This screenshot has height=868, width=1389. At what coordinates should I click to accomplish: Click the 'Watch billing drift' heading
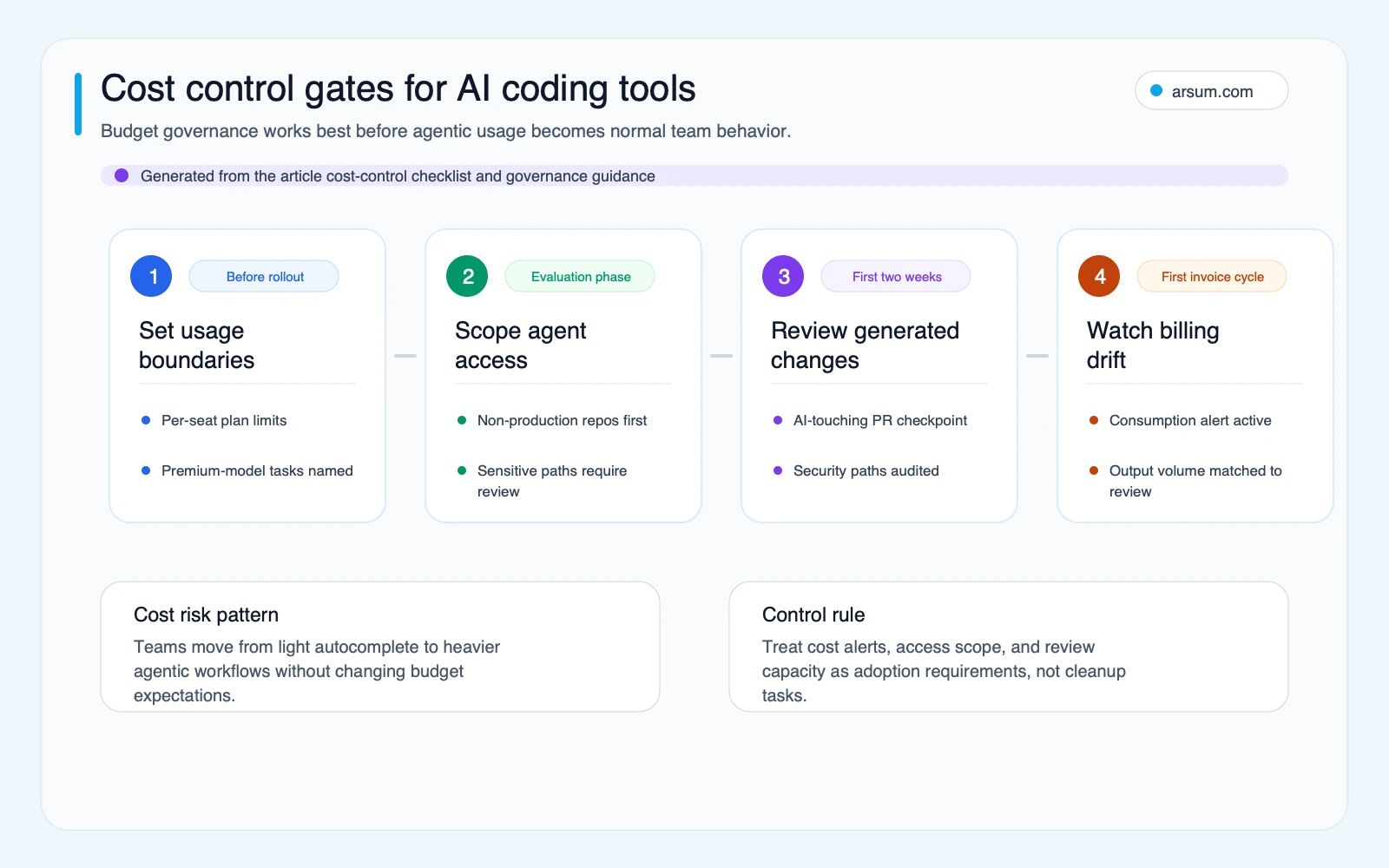pyautogui.click(x=1153, y=345)
